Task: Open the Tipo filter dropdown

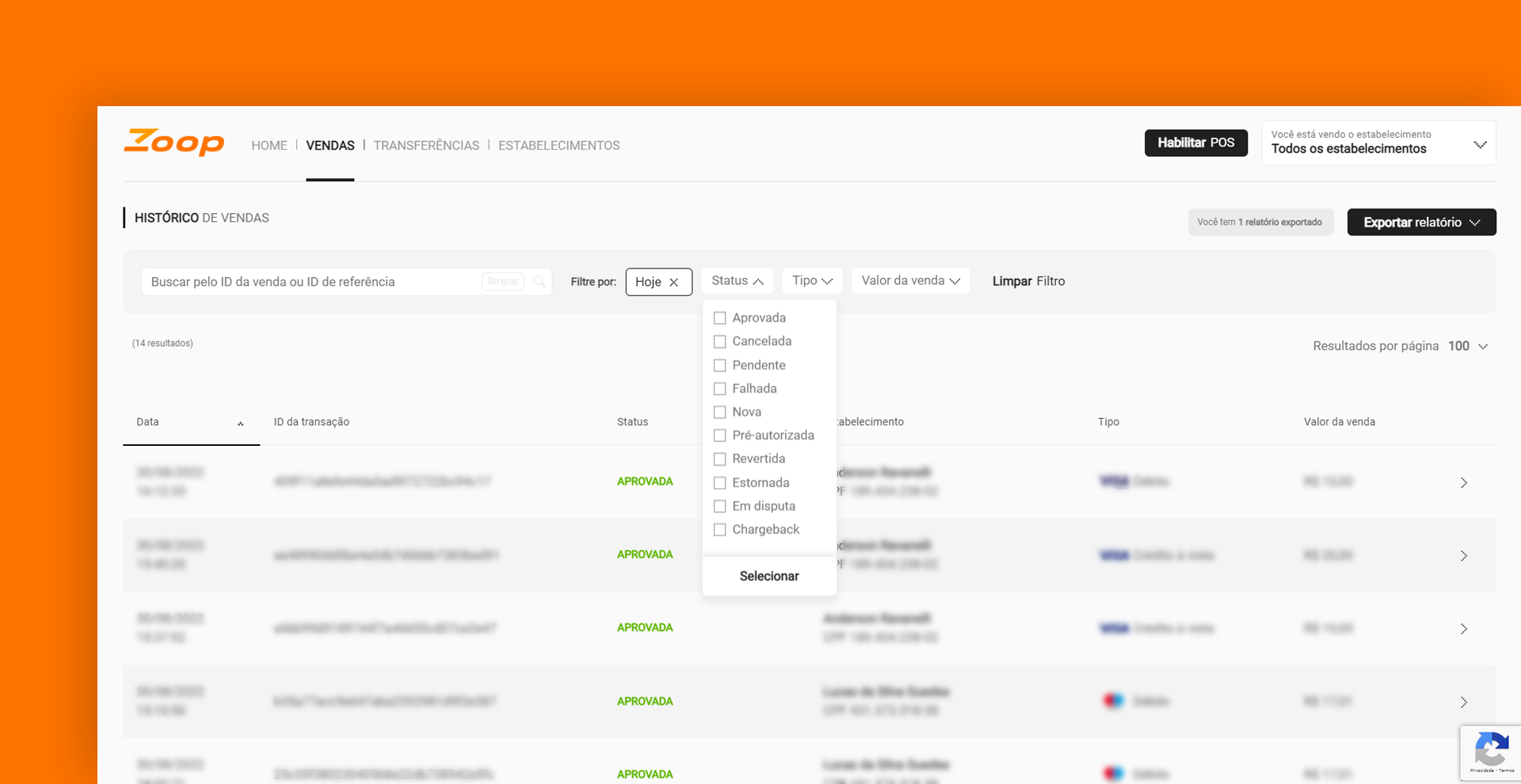Action: point(812,280)
